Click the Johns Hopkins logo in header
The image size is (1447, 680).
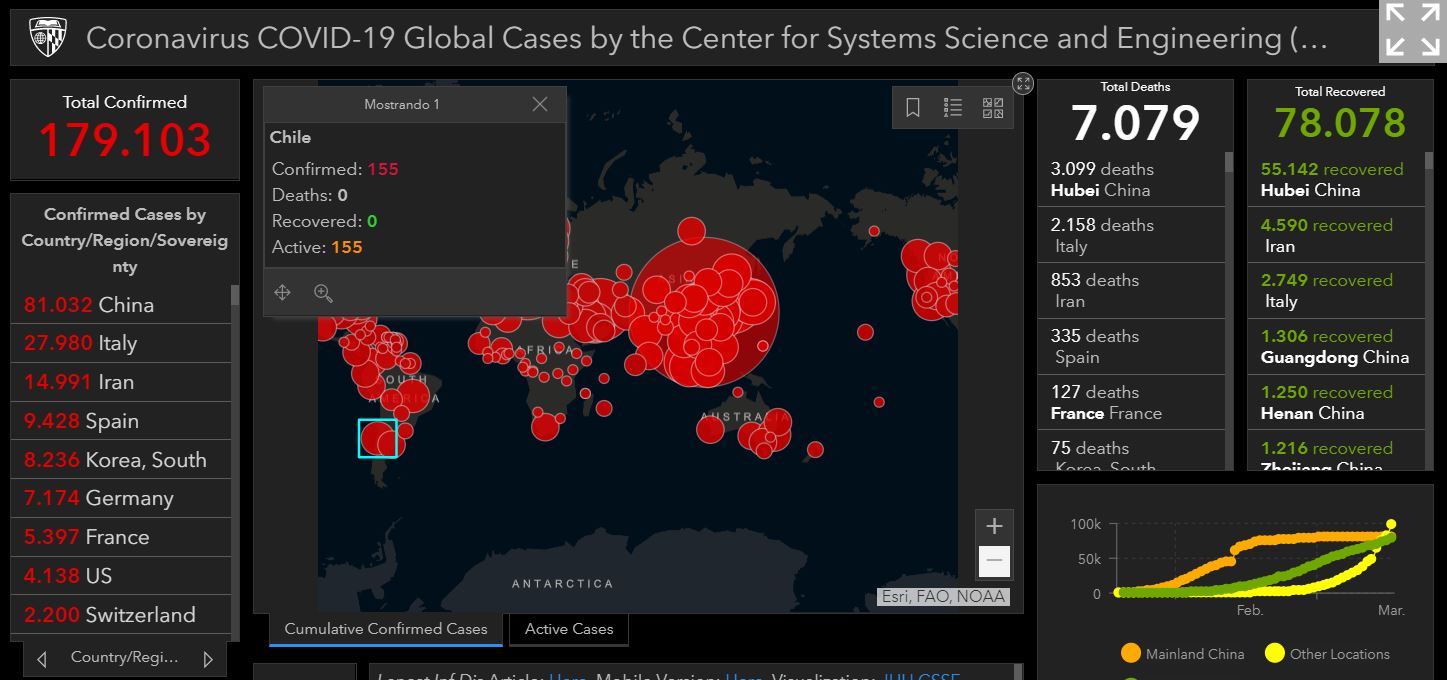click(x=46, y=38)
